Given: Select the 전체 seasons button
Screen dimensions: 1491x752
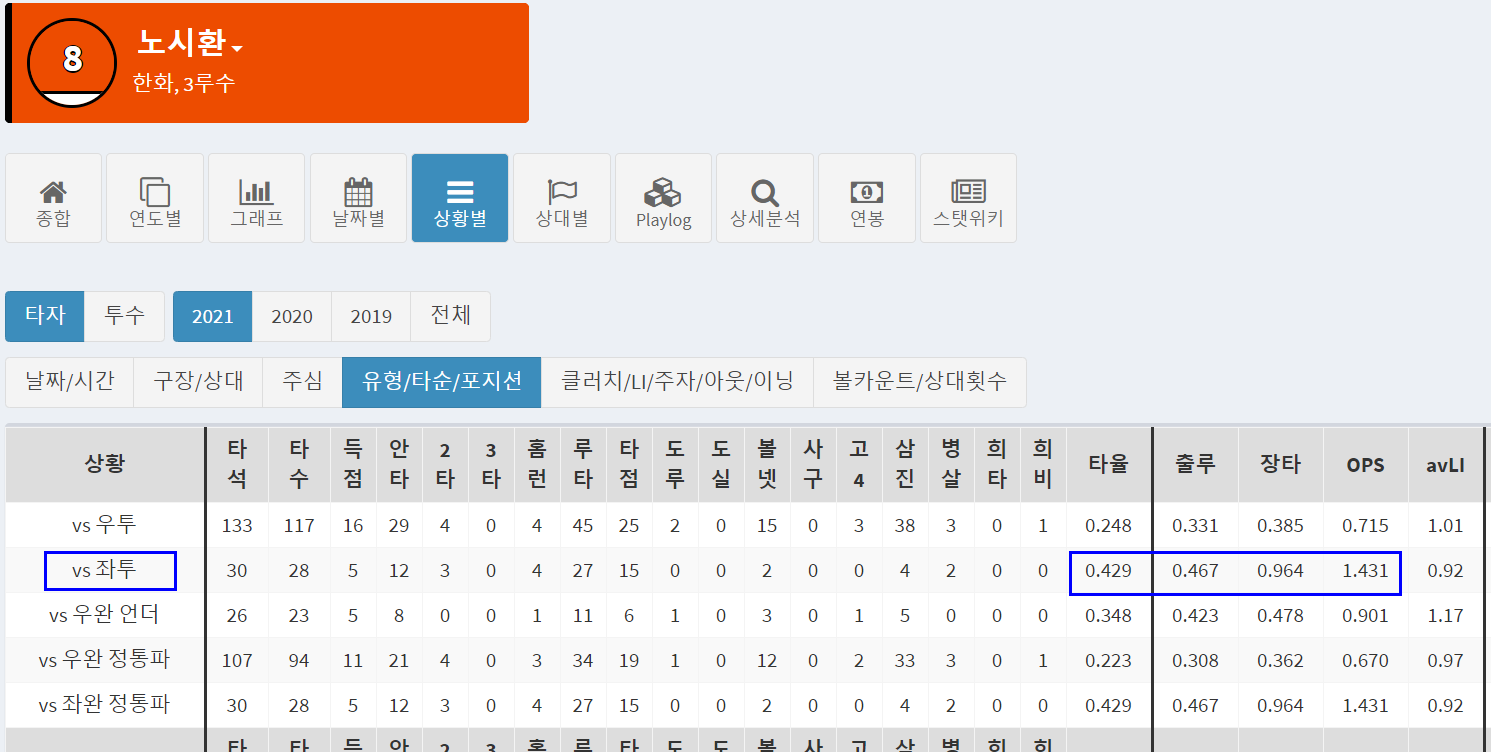Looking at the screenshot, I should tap(451, 316).
